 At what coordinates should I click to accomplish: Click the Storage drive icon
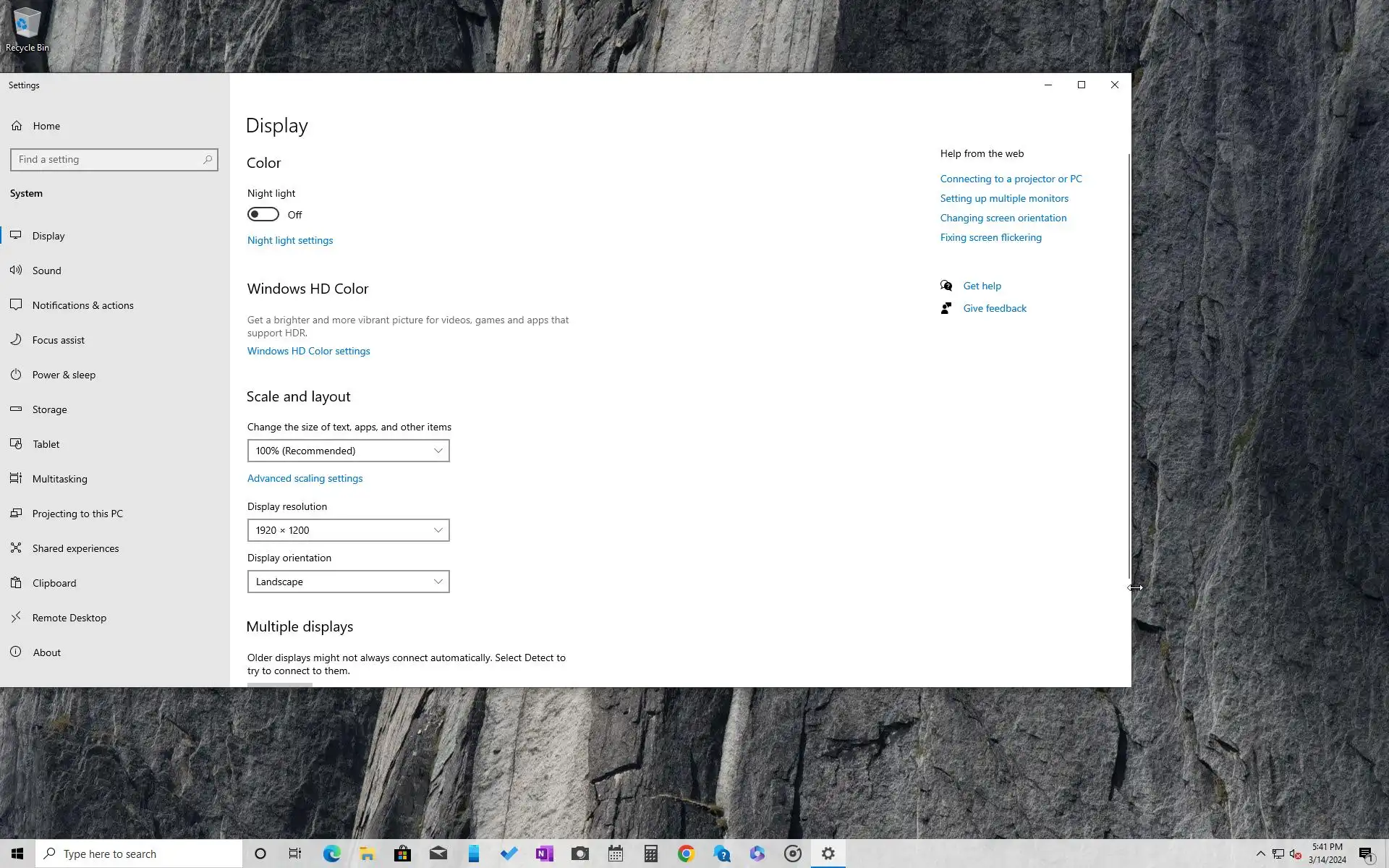[x=16, y=409]
